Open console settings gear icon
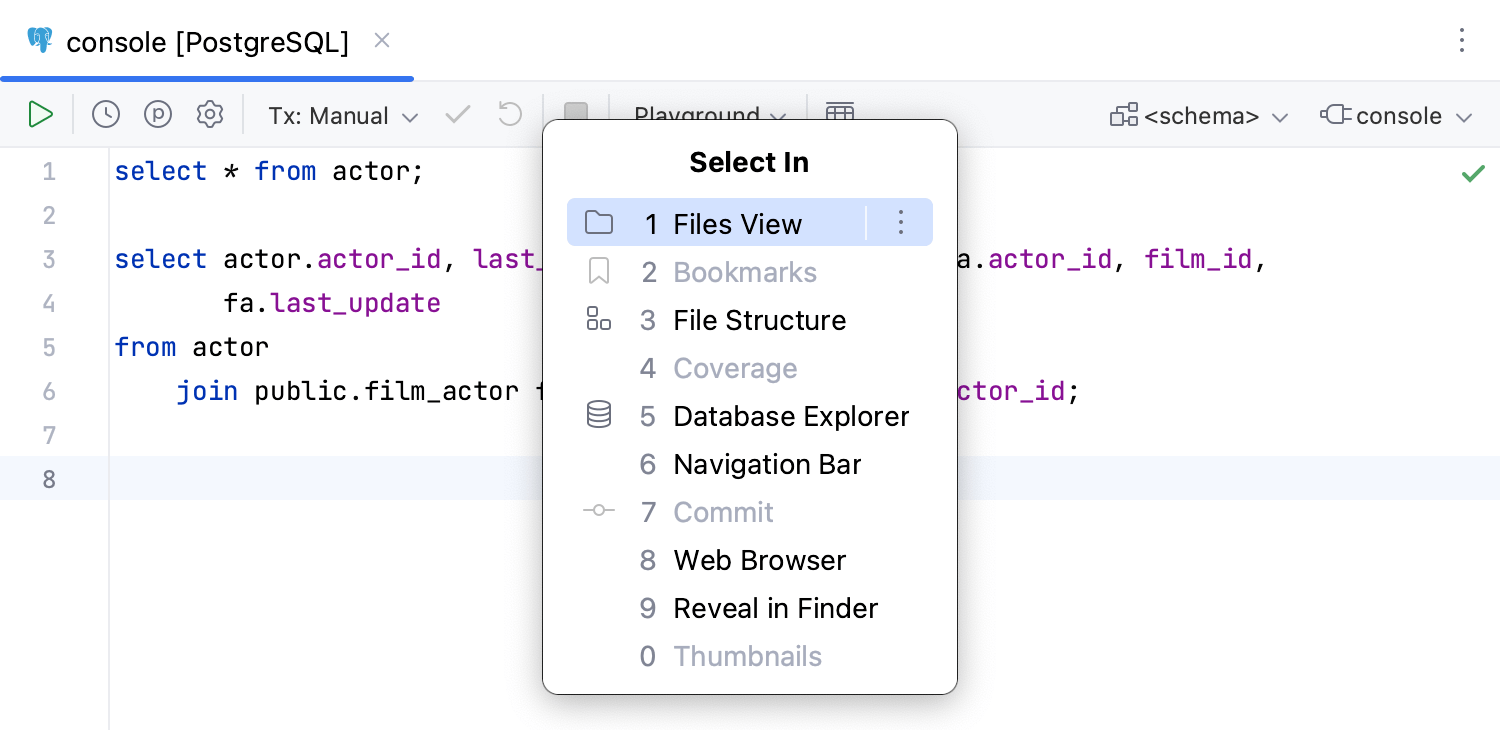This screenshot has height=730, width=1500. [x=210, y=115]
